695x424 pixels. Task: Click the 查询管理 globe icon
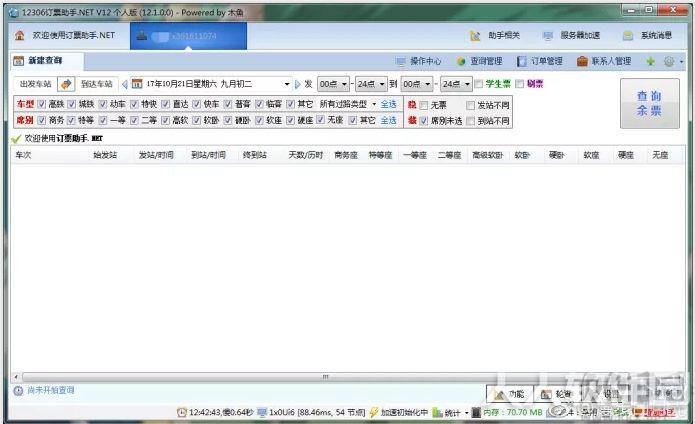click(x=461, y=61)
